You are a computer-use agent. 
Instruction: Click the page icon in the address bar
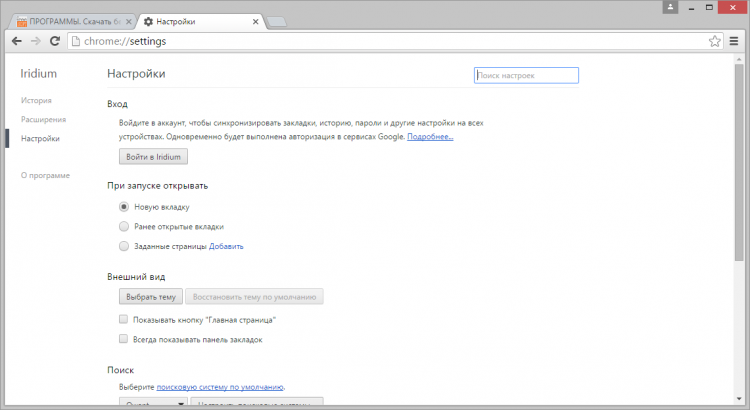tap(75, 41)
